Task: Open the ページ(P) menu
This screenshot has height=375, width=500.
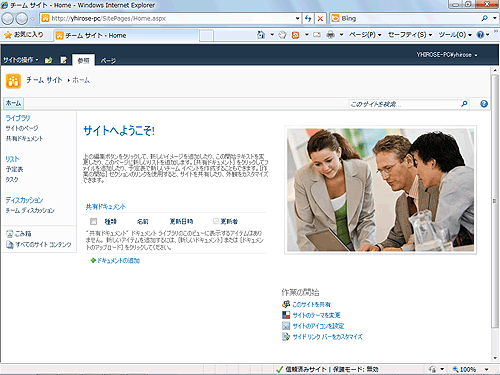Action: click(x=365, y=35)
